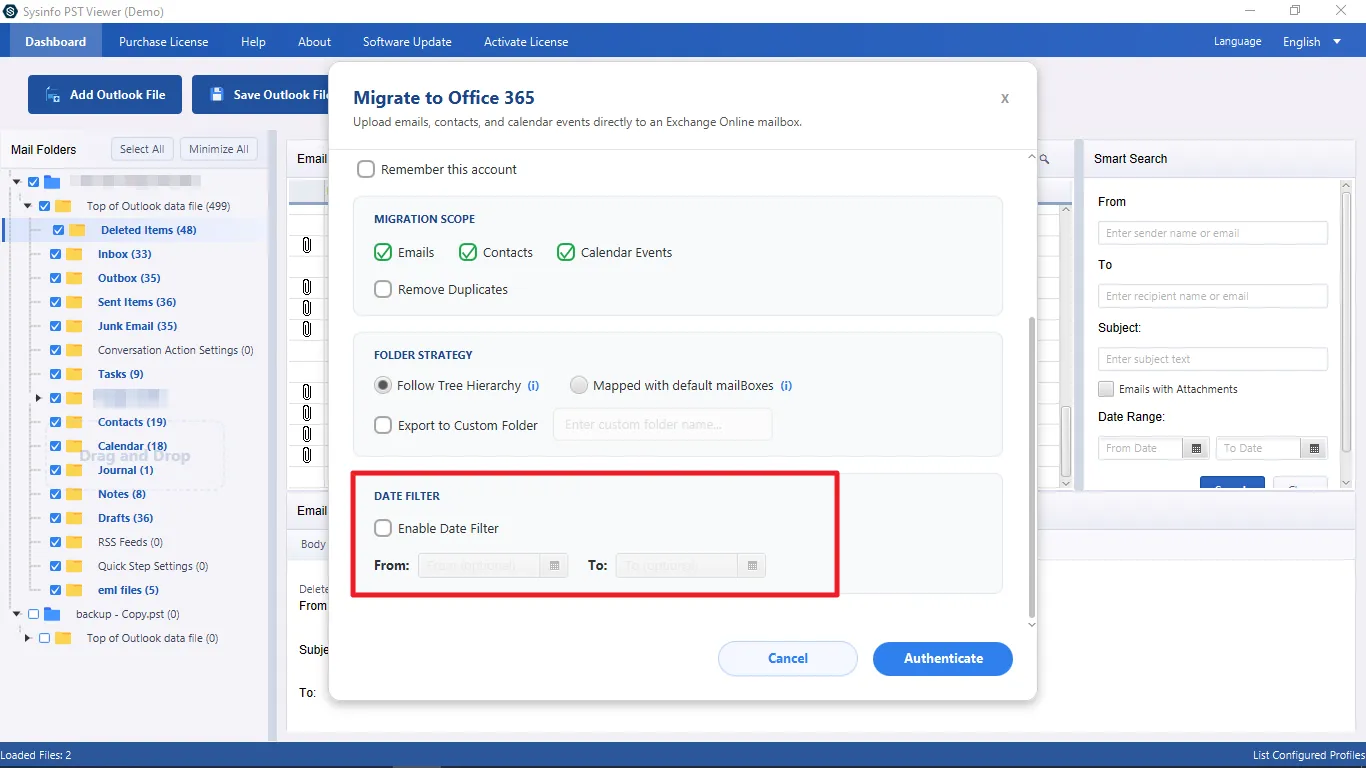Uncheck Calendar Events in Migration Scope
This screenshot has width=1366, height=768.
(x=566, y=252)
